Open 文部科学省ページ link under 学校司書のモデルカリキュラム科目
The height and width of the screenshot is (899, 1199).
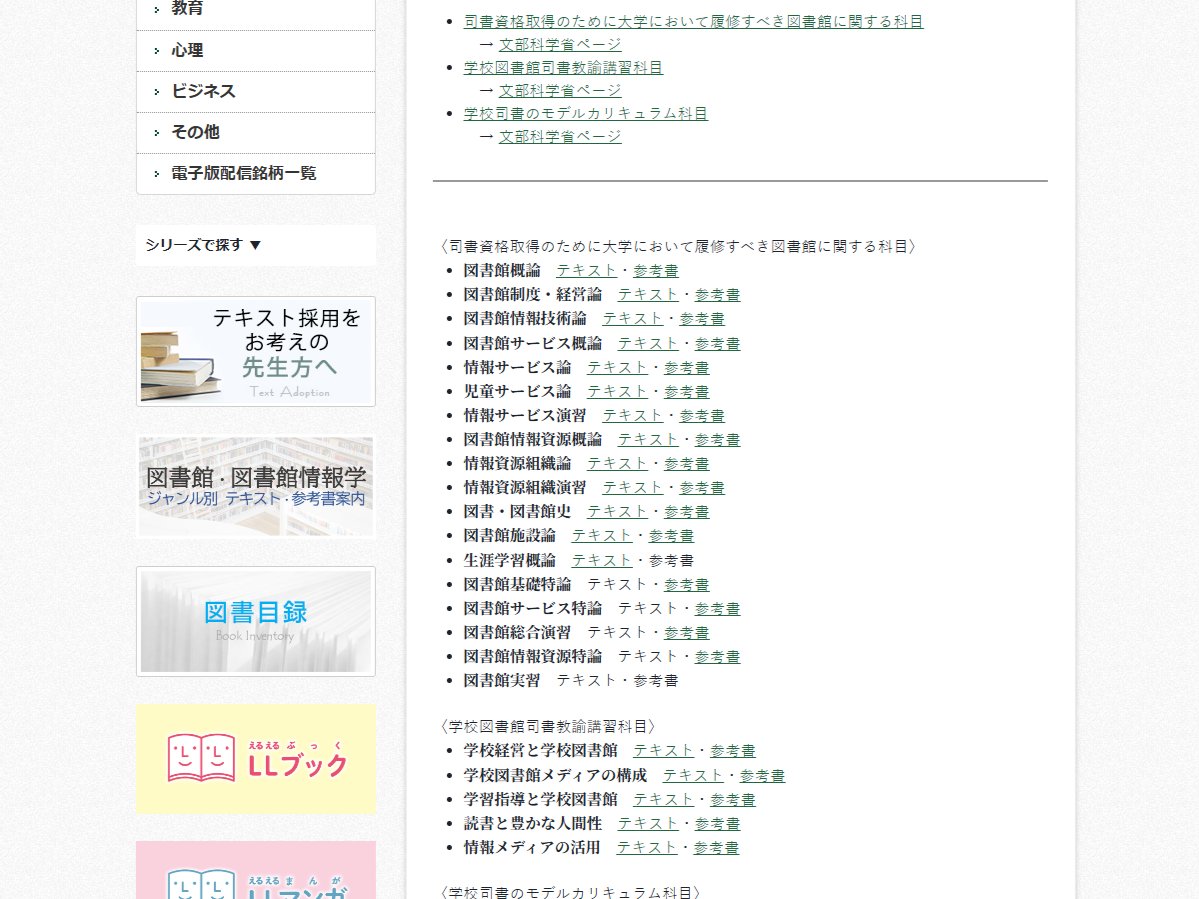[x=560, y=136]
